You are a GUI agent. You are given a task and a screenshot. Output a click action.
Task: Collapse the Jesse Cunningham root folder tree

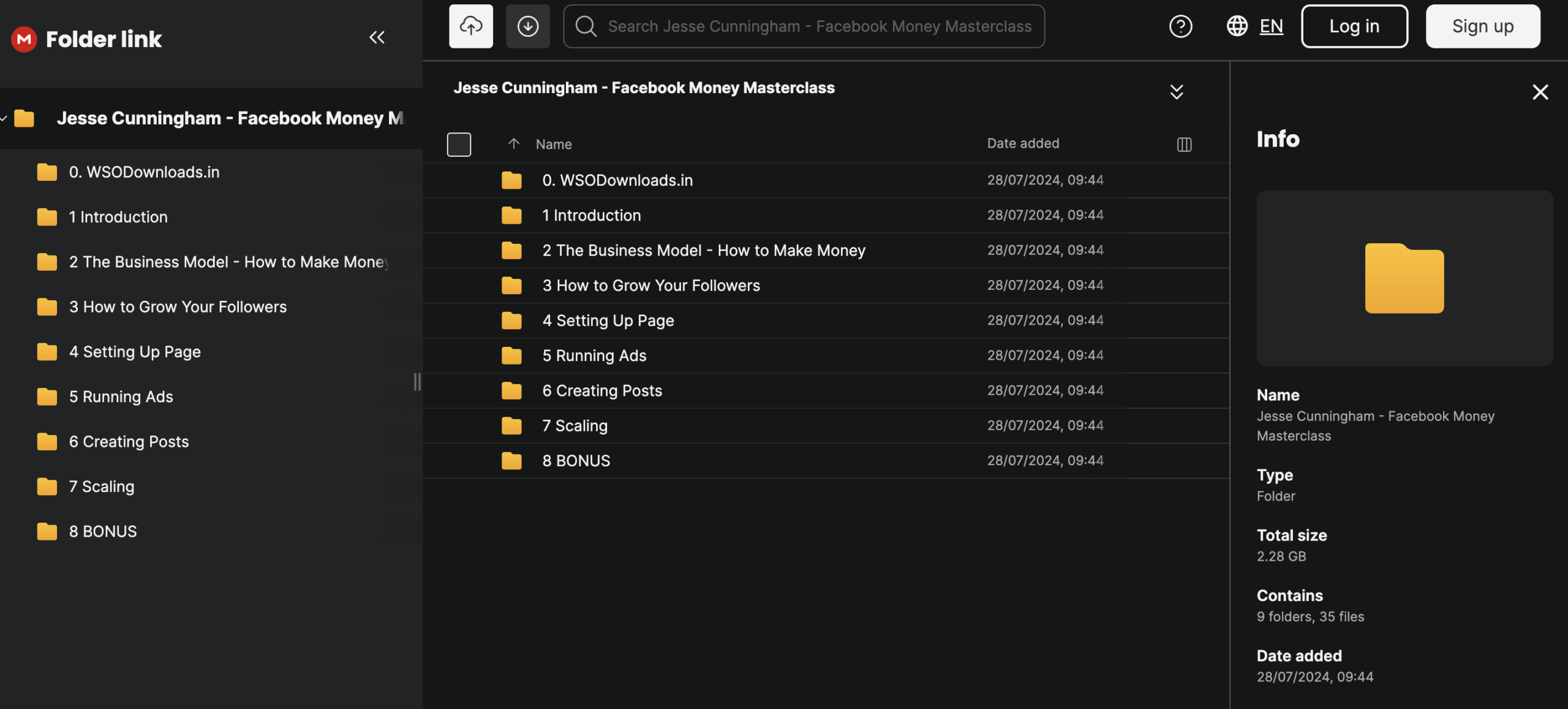tap(4, 118)
